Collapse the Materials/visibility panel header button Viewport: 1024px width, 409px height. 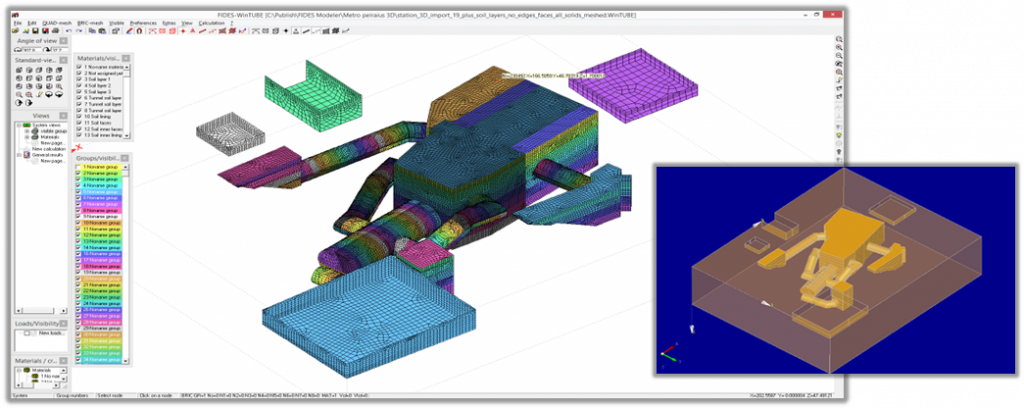coord(127,57)
